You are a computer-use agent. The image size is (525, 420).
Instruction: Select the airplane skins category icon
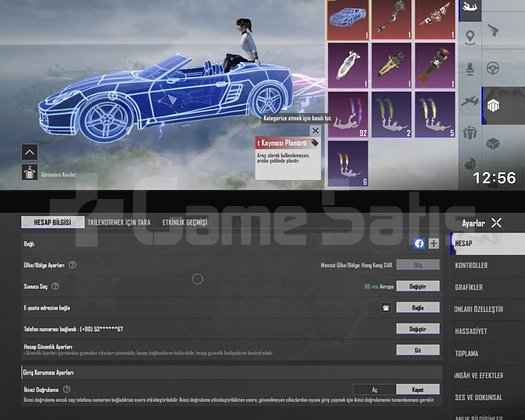[x=469, y=101]
